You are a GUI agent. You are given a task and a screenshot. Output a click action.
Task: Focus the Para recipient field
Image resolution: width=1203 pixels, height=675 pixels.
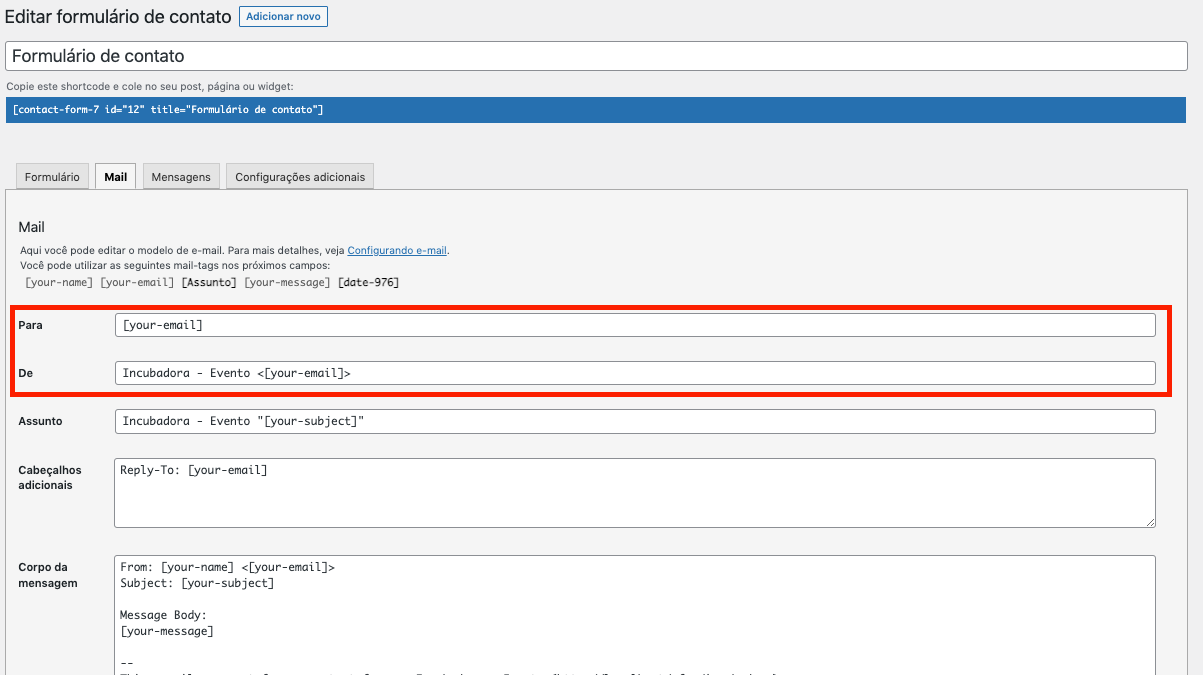click(x=635, y=325)
